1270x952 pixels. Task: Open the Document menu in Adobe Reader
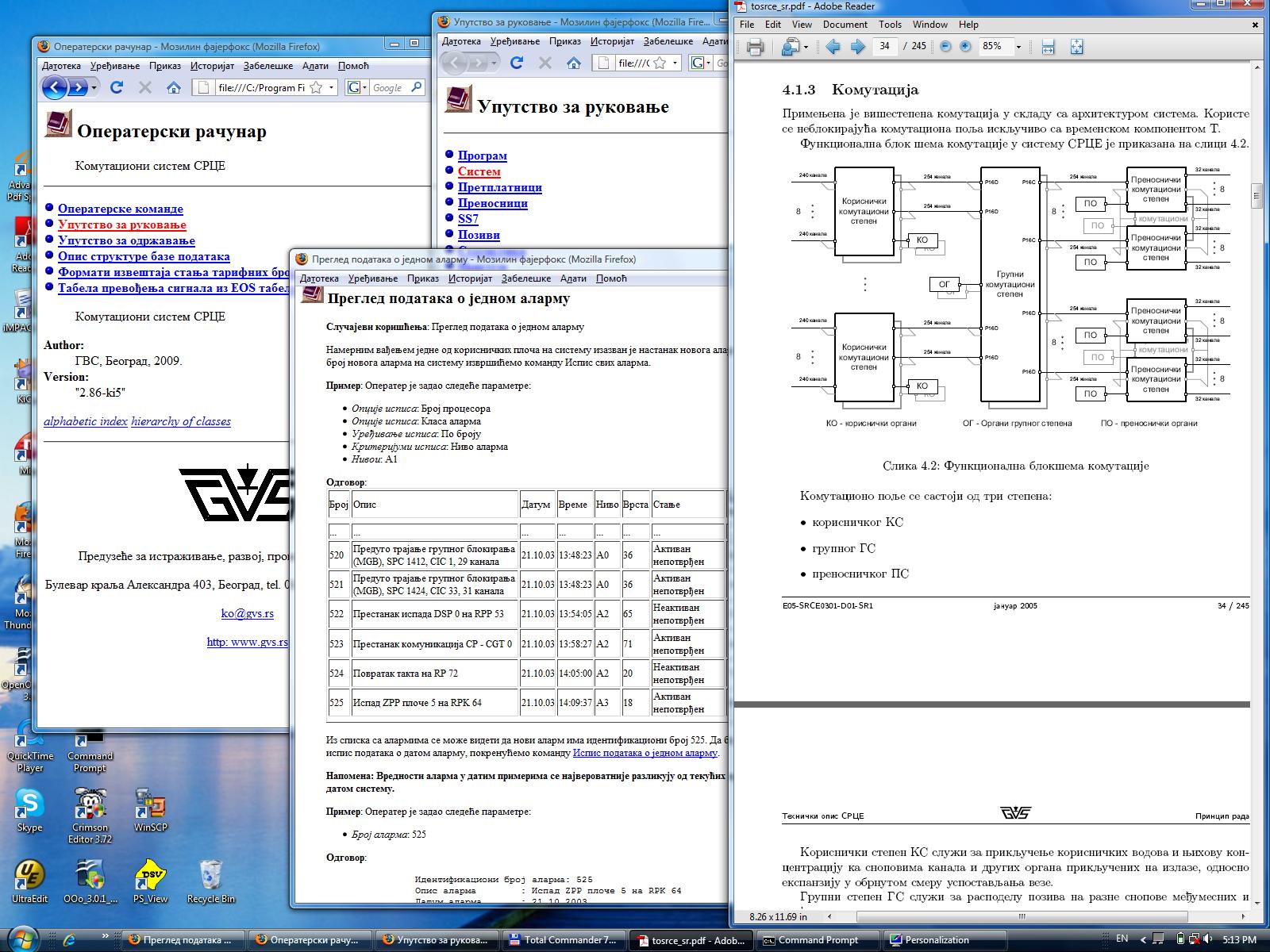(x=845, y=25)
